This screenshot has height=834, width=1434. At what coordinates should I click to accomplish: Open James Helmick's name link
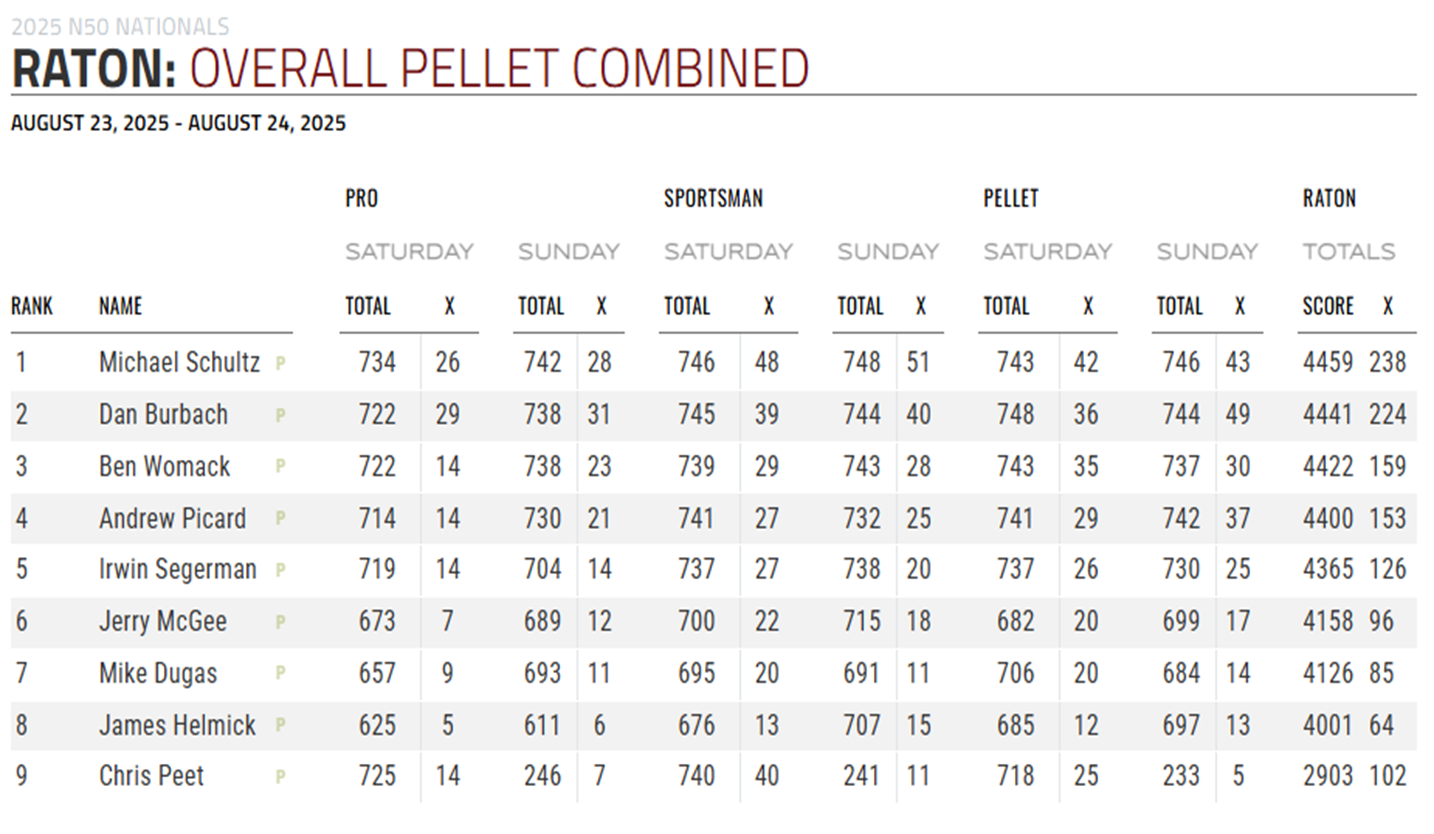coord(177,725)
